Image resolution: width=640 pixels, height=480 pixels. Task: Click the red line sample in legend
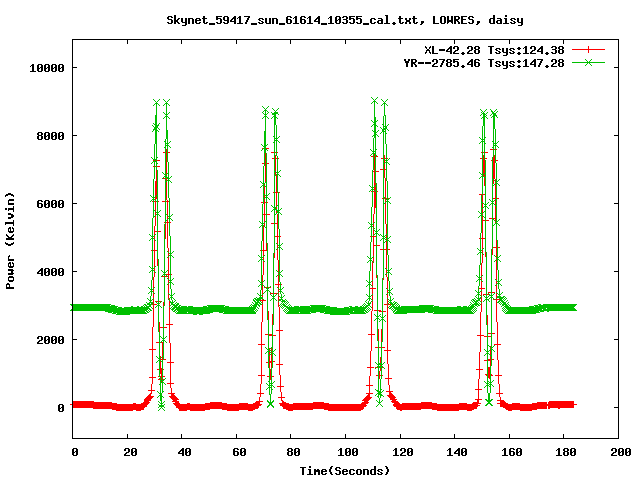click(588, 50)
